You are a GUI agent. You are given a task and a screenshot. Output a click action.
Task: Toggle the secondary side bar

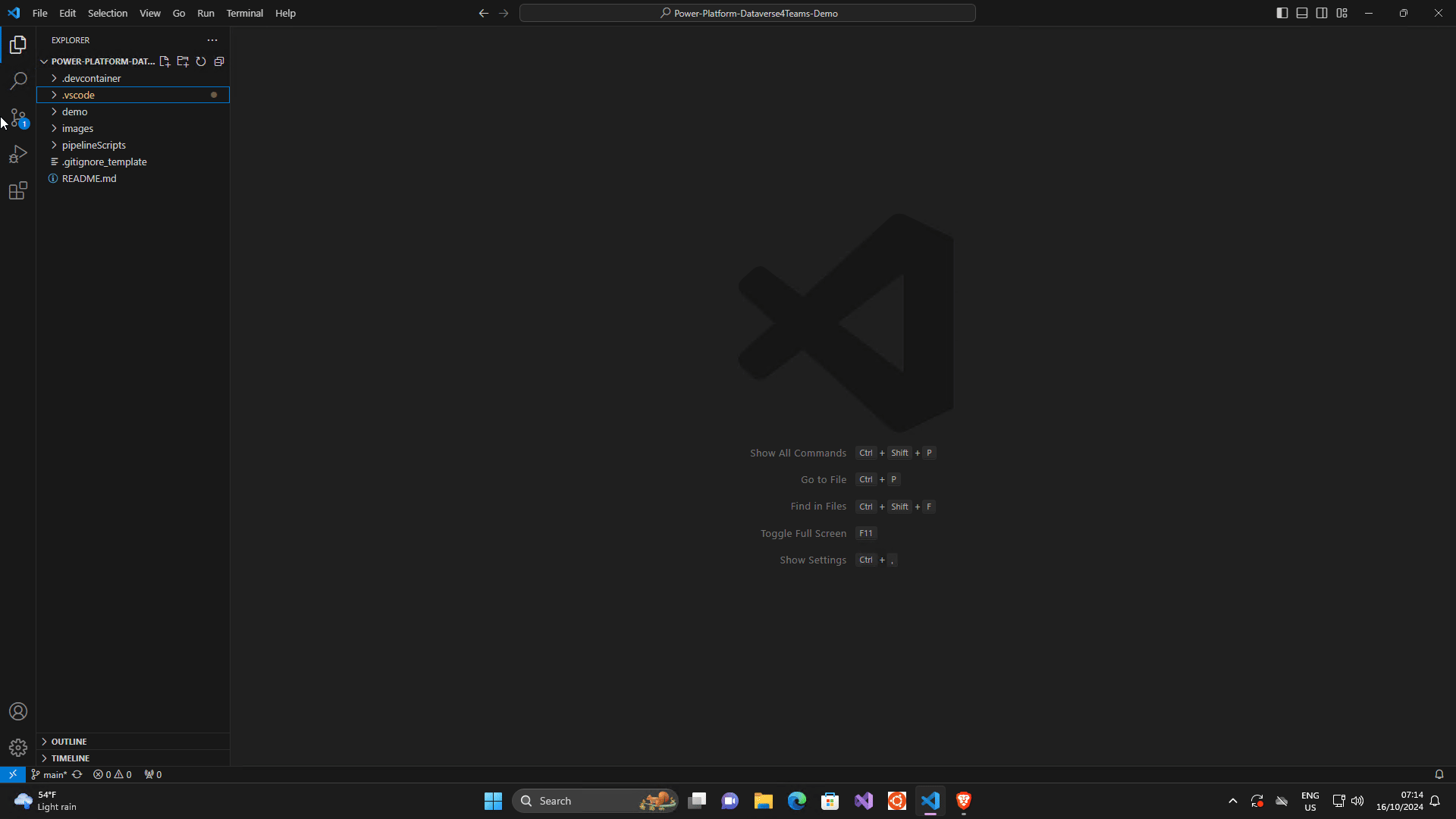pyautogui.click(x=1322, y=13)
